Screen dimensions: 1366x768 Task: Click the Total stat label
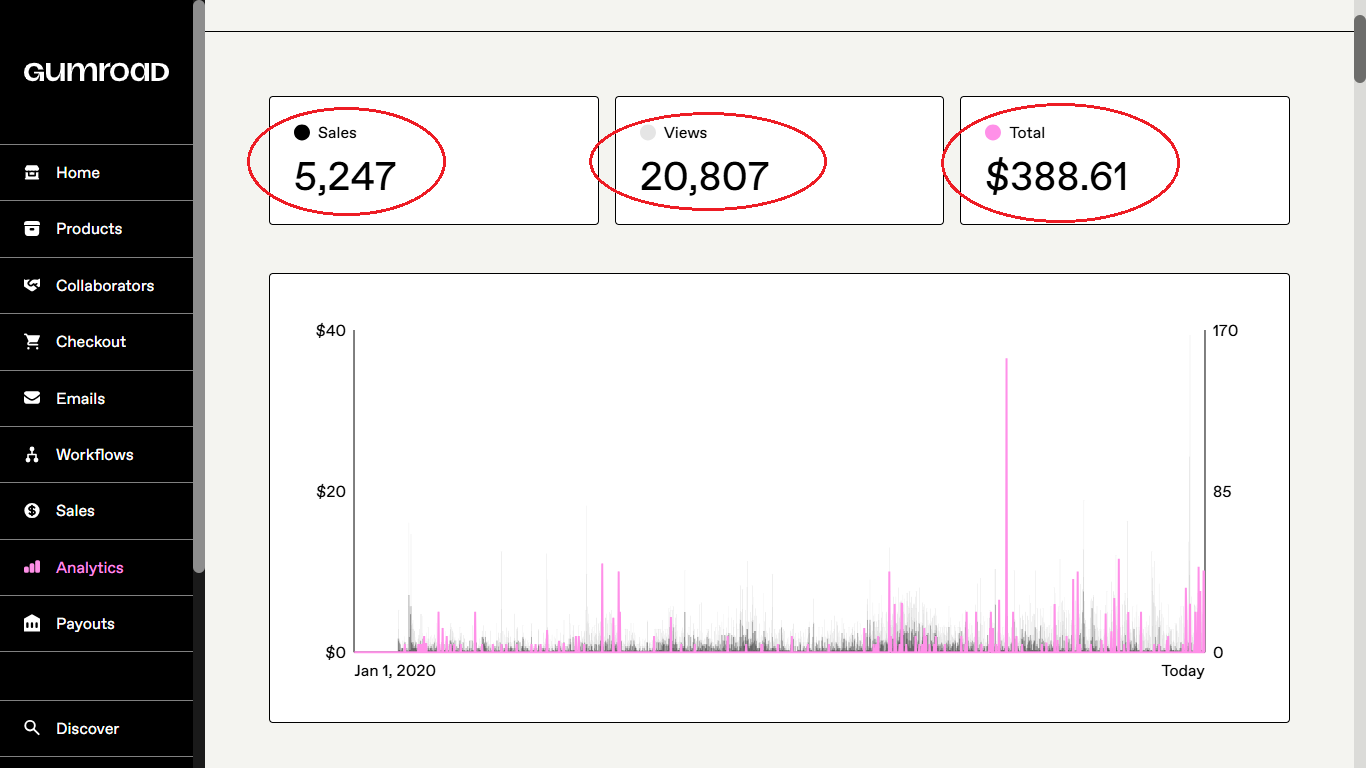click(x=1027, y=132)
